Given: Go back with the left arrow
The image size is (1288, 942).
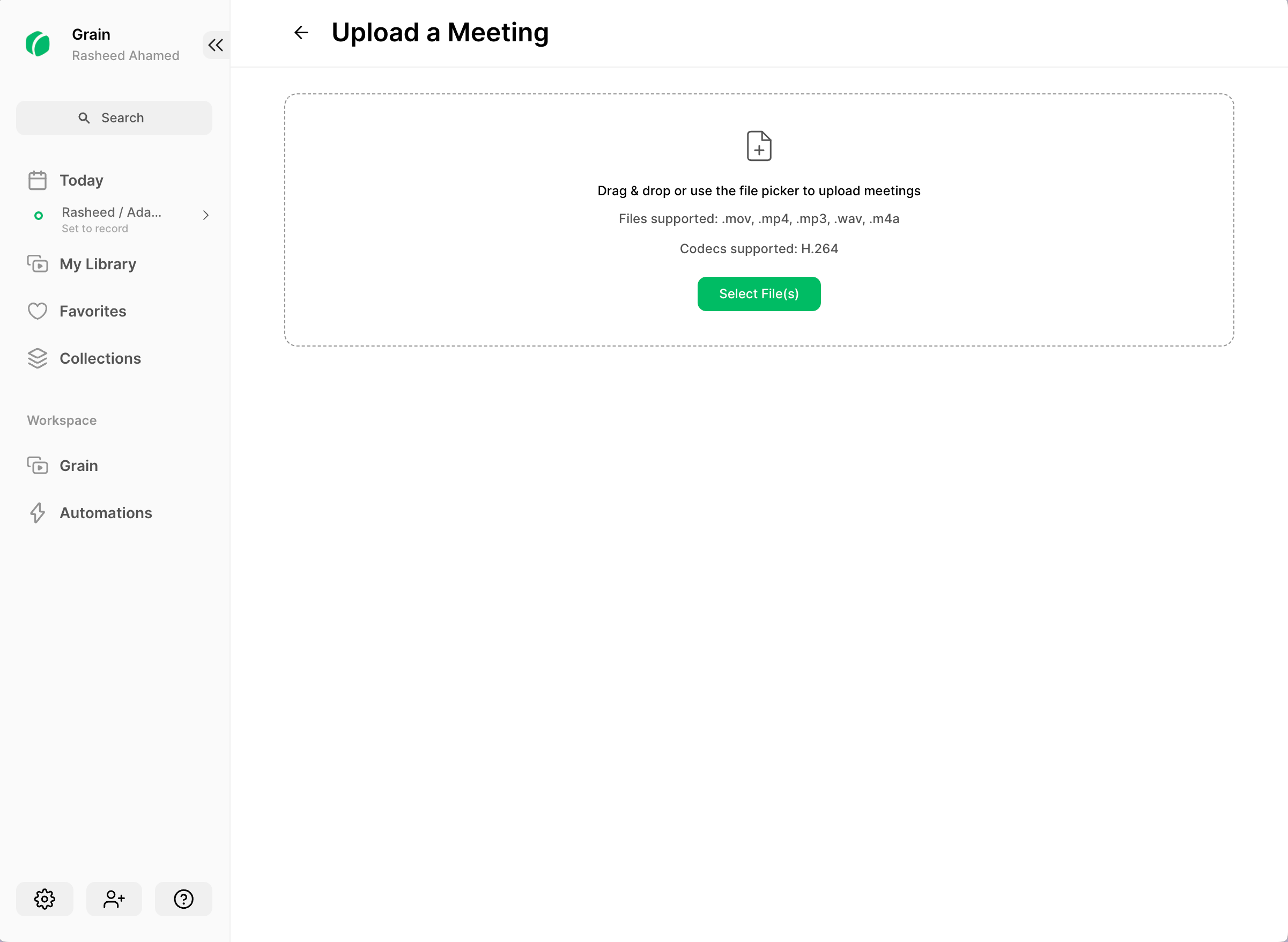Looking at the screenshot, I should (x=300, y=33).
